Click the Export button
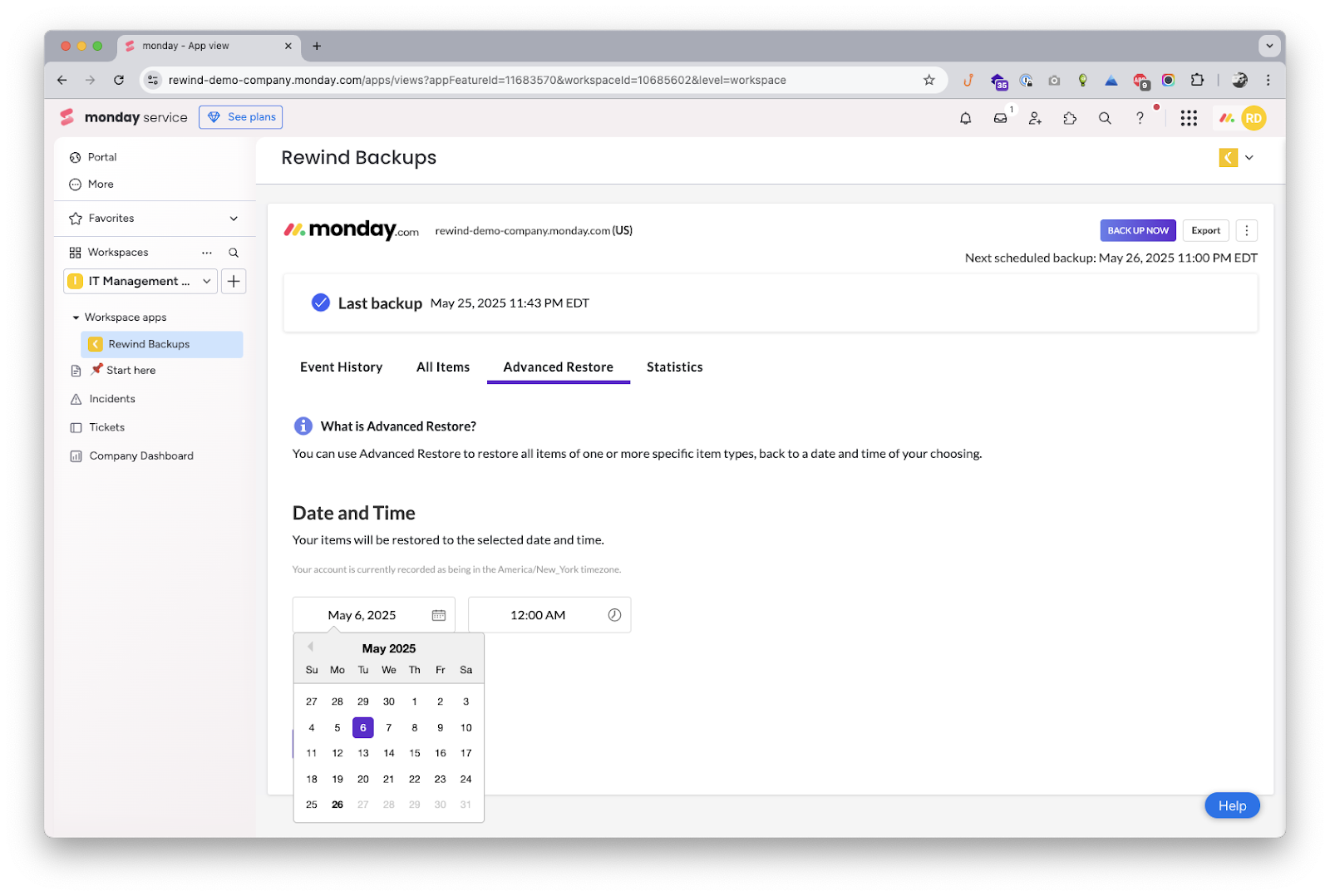This screenshot has width=1330, height=896. (1205, 230)
